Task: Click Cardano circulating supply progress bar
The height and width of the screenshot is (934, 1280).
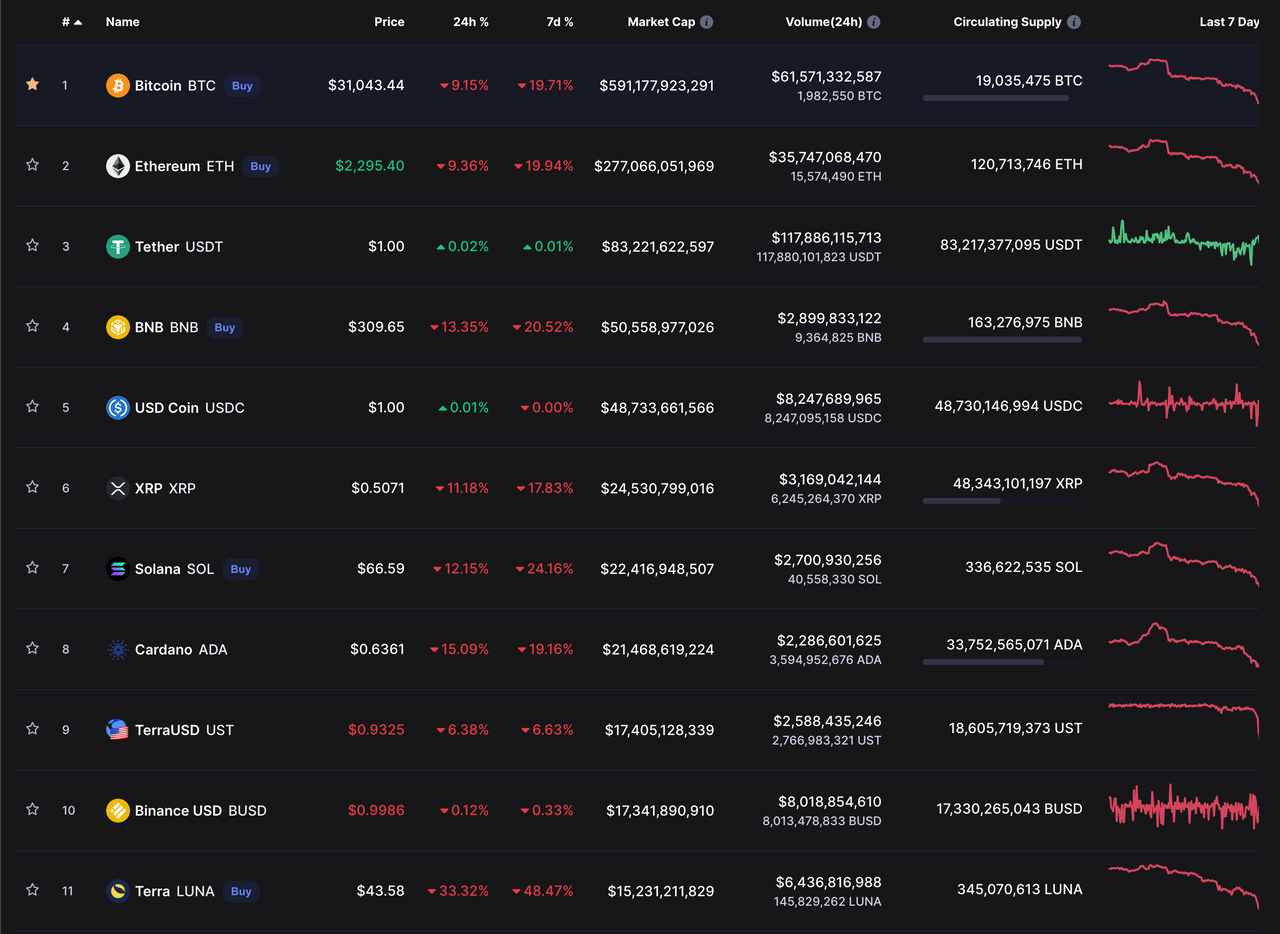Action: pos(1002,662)
